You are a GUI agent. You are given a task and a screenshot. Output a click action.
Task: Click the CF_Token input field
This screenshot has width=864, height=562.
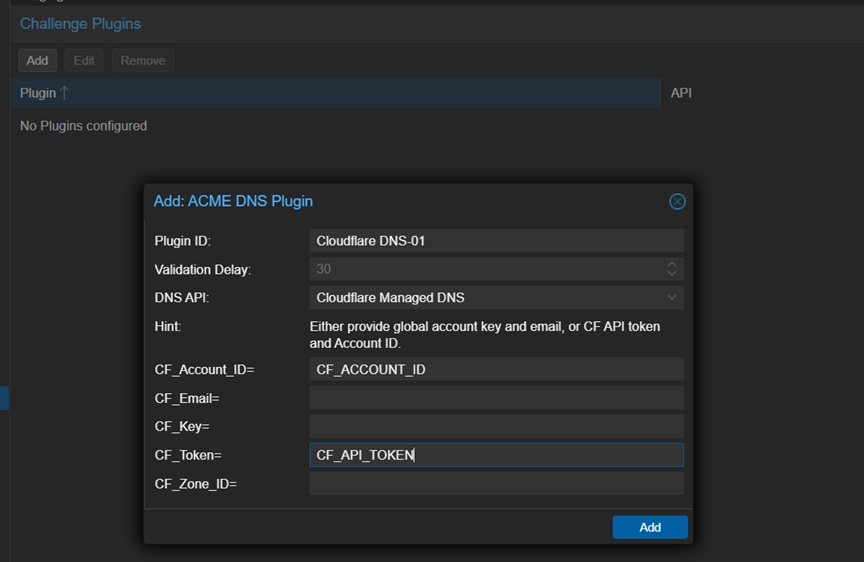pyautogui.click(x=496, y=455)
